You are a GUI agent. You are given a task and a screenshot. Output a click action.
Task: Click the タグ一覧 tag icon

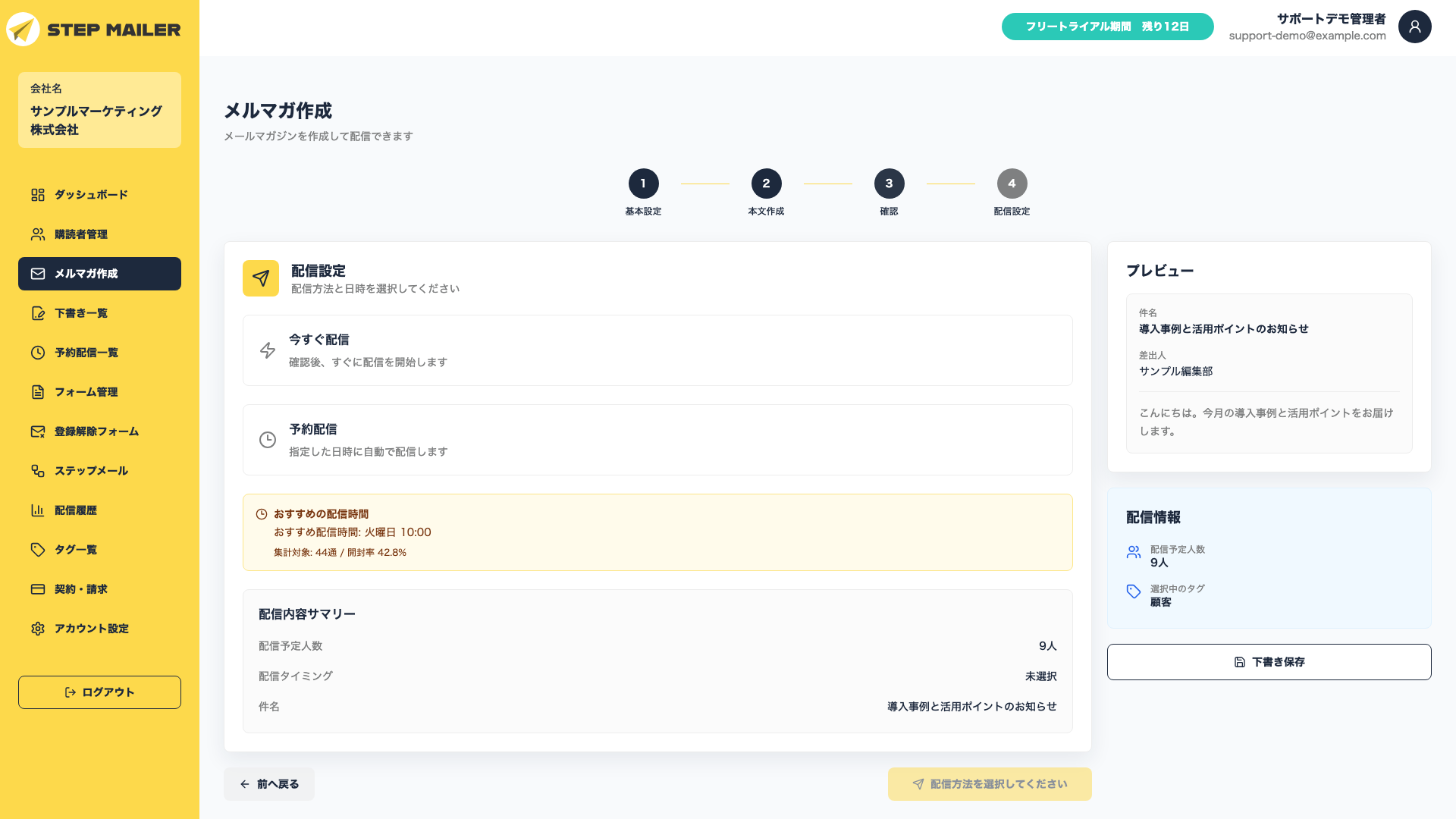point(38,550)
